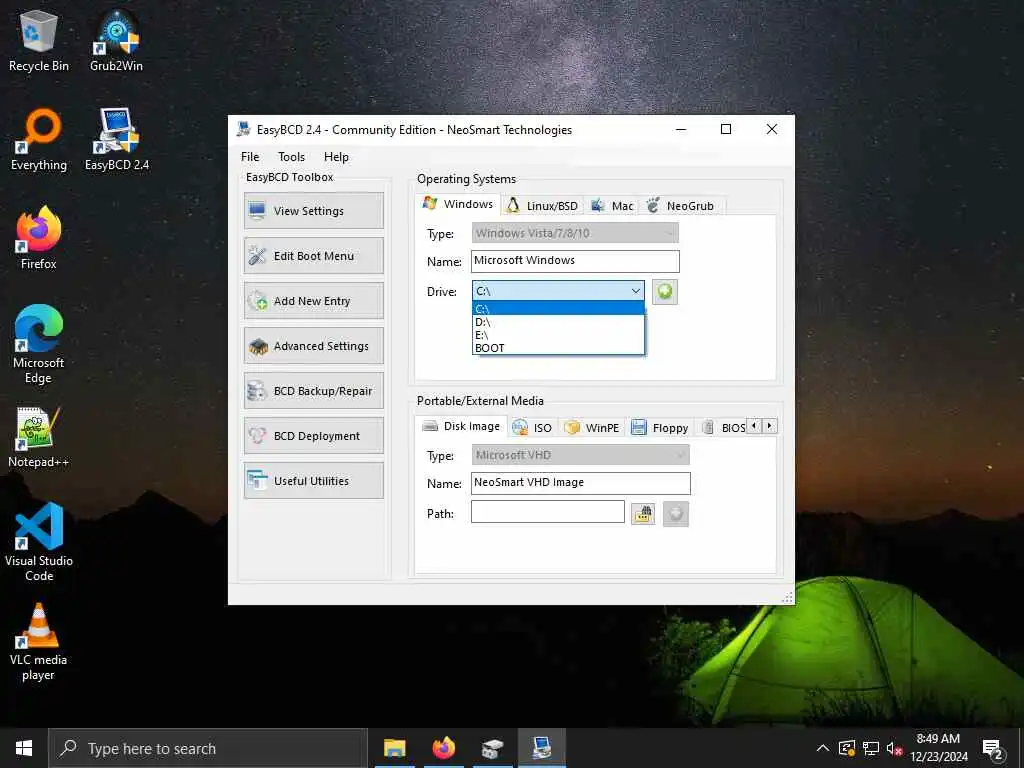Image resolution: width=1024 pixels, height=768 pixels.
Task: Select the BIOS tab
Action: [x=723, y=428]
